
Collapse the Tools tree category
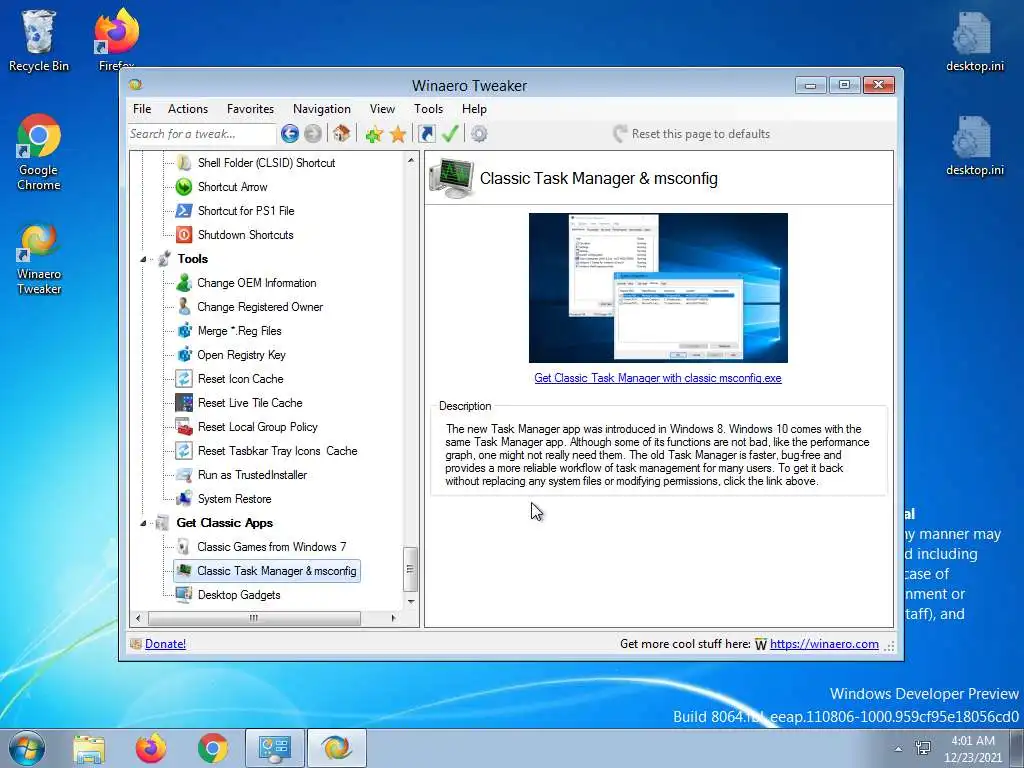(143, 259)
